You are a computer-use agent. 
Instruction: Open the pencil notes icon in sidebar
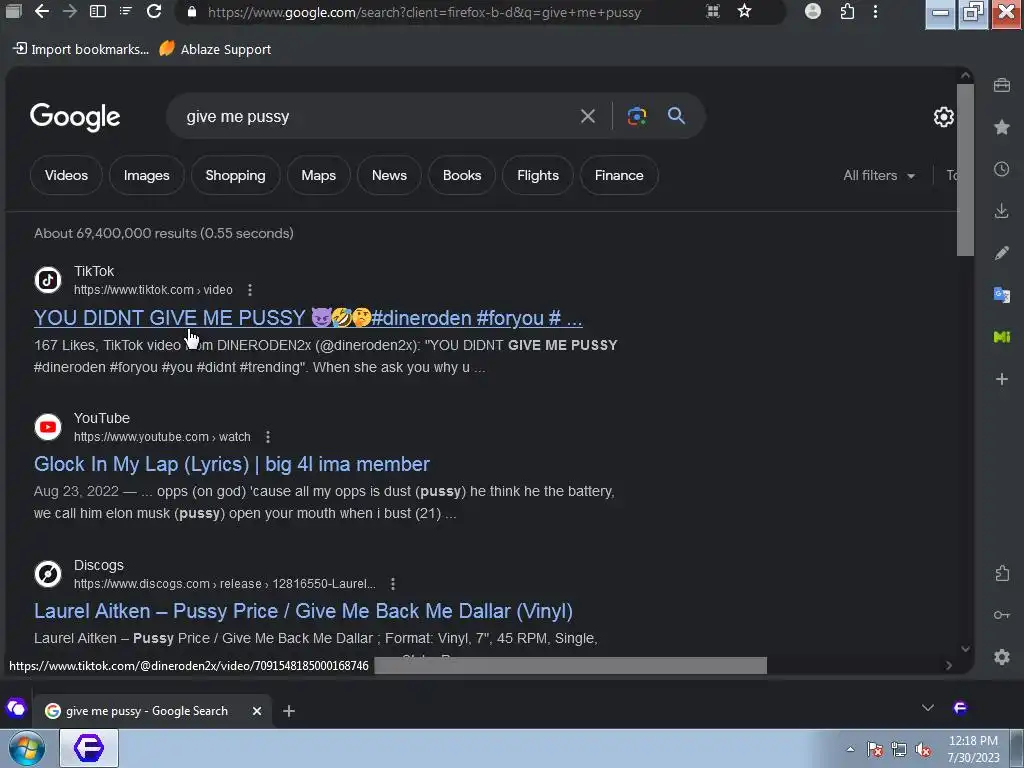pos(1002,253)
